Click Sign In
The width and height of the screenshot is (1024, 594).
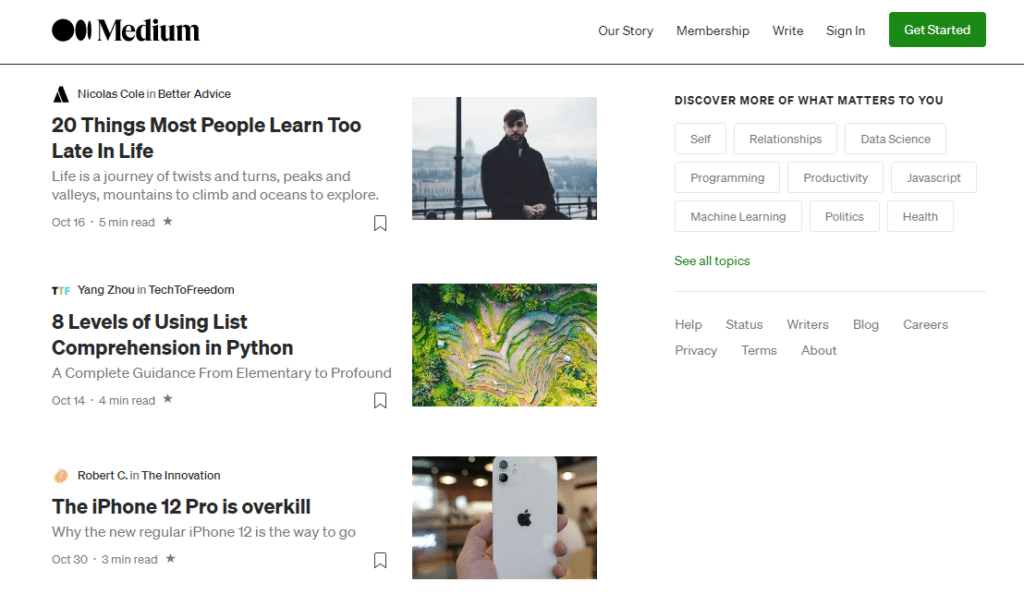coord(845,31)
